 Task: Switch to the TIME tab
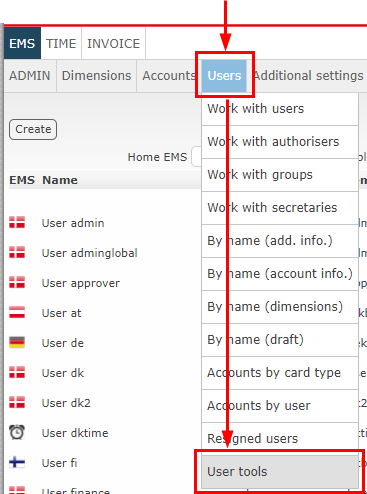coord(61,43)
